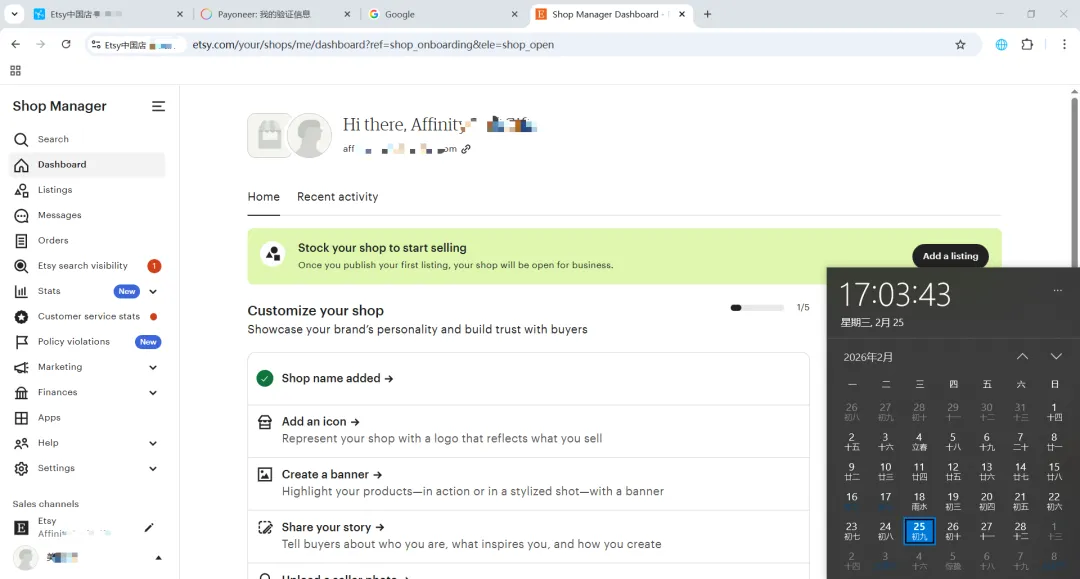Click the Etsy sales channel logo

21,528
